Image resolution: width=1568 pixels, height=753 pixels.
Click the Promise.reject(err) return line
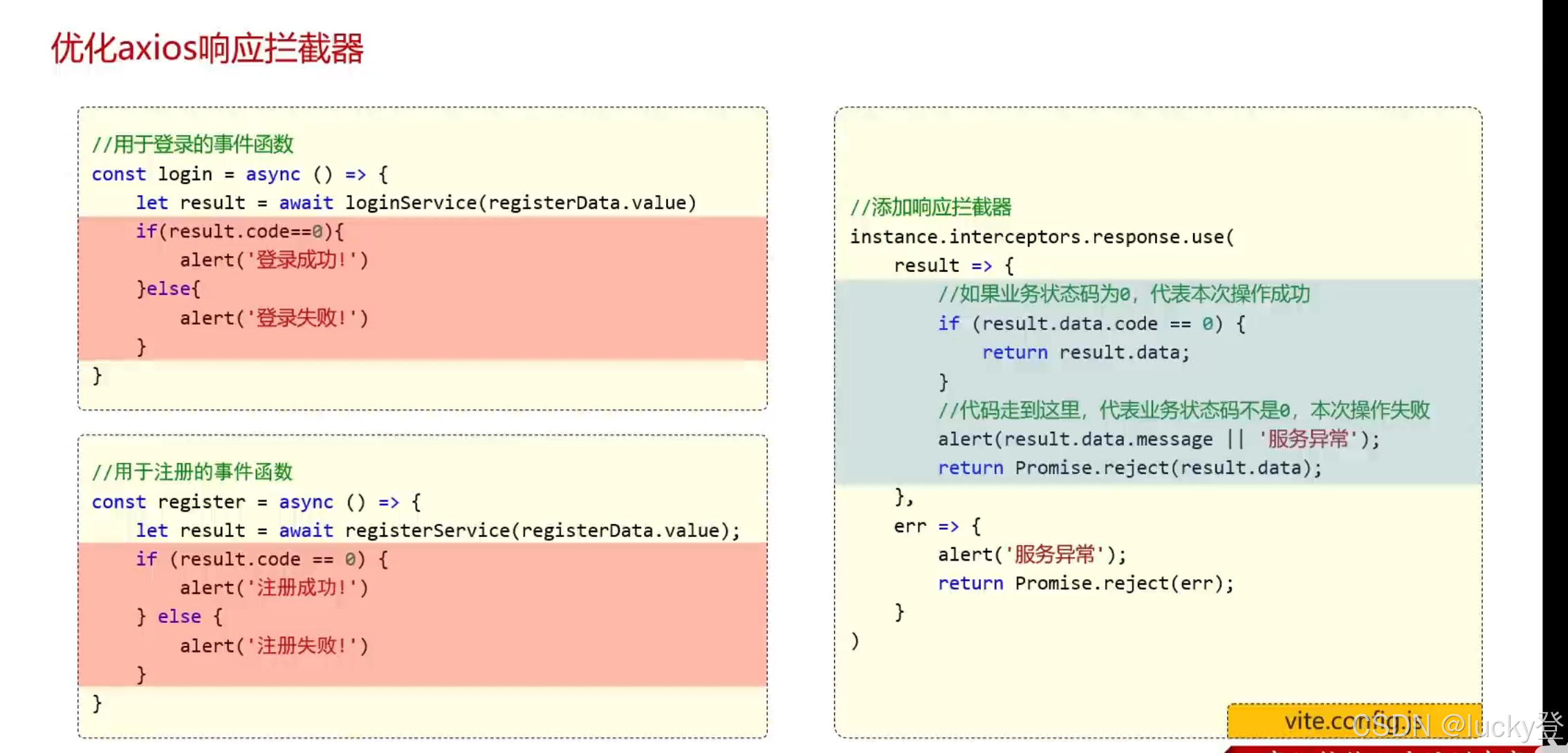1085,583
